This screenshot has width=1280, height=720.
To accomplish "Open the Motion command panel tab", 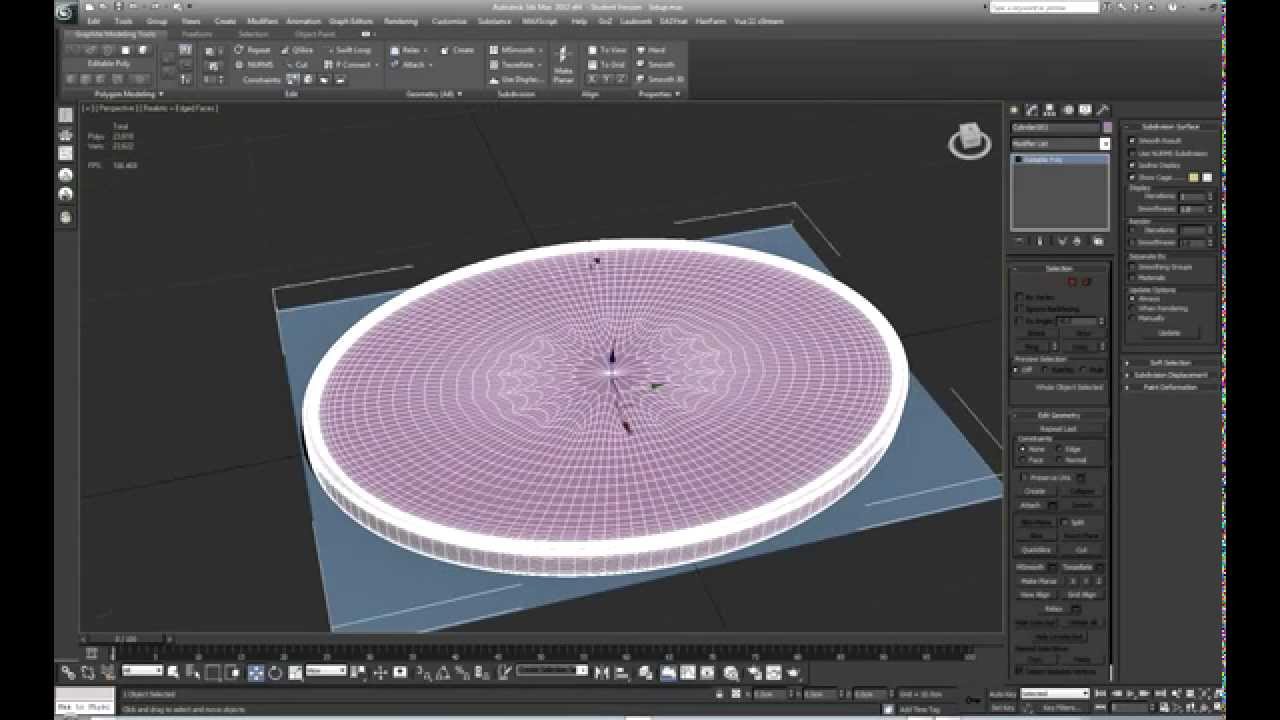I will (1067, 110).
